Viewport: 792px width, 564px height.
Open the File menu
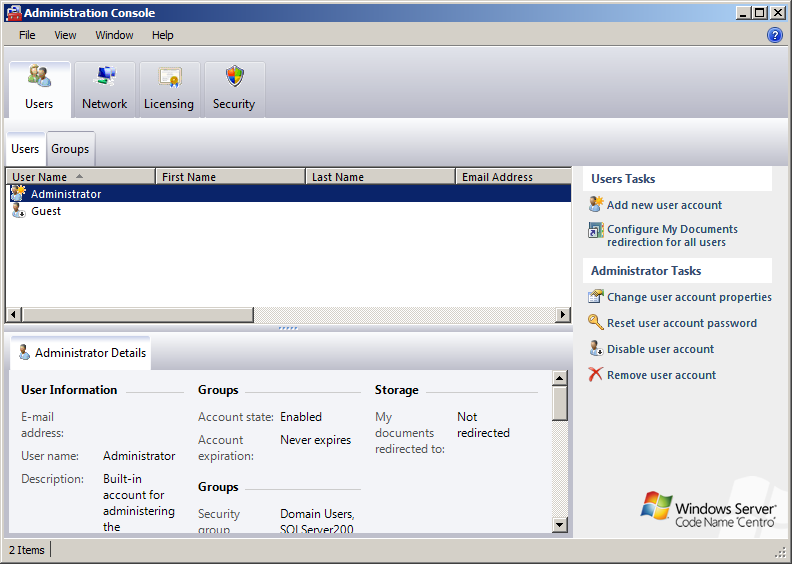27,35
